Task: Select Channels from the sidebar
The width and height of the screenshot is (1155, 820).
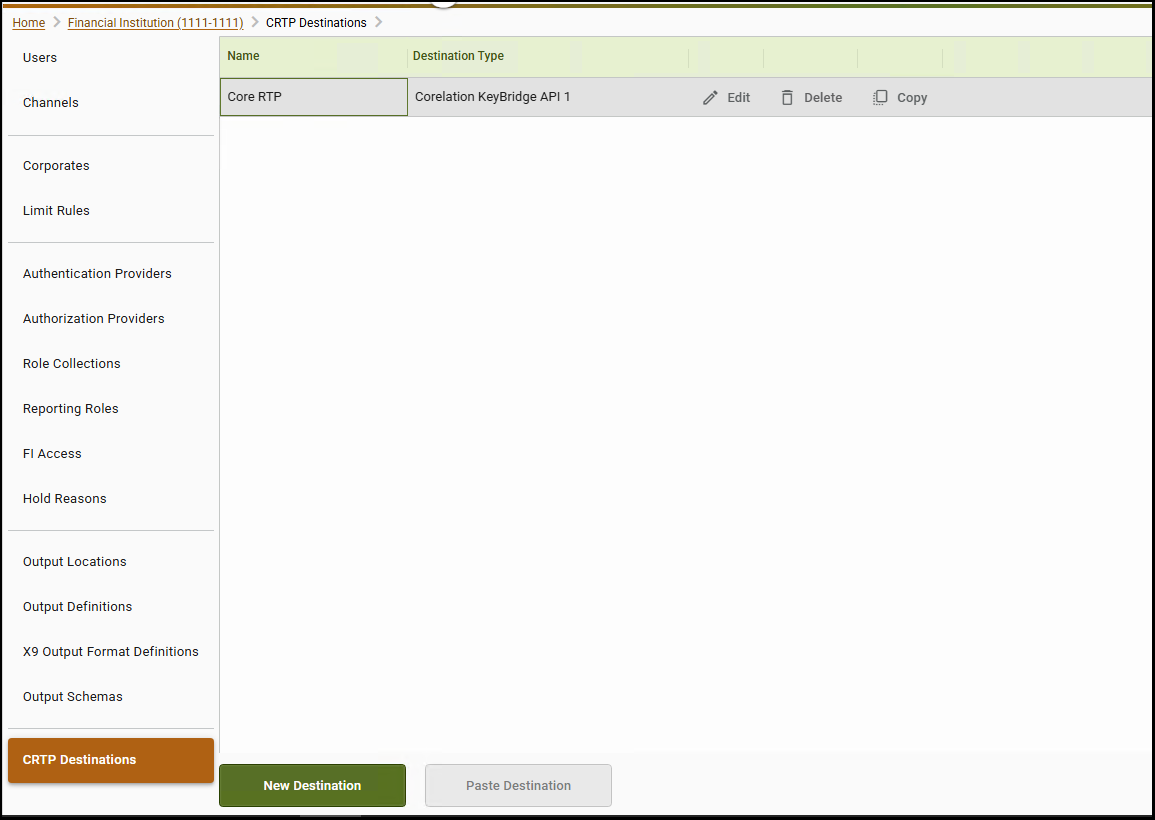Action: click(x=51, y=103)
